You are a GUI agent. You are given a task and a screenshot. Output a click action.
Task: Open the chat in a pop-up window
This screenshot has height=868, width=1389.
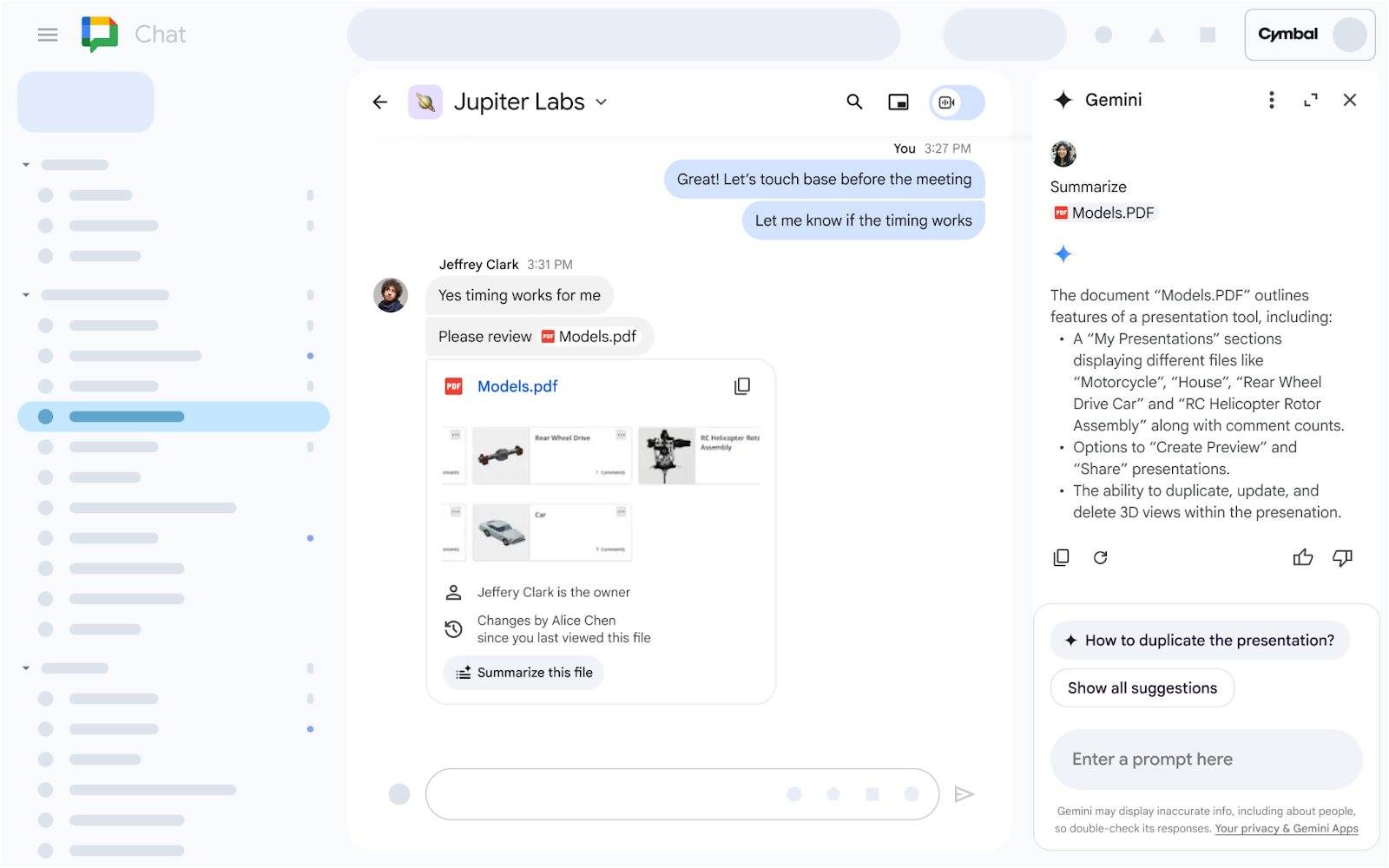point(899,102)
